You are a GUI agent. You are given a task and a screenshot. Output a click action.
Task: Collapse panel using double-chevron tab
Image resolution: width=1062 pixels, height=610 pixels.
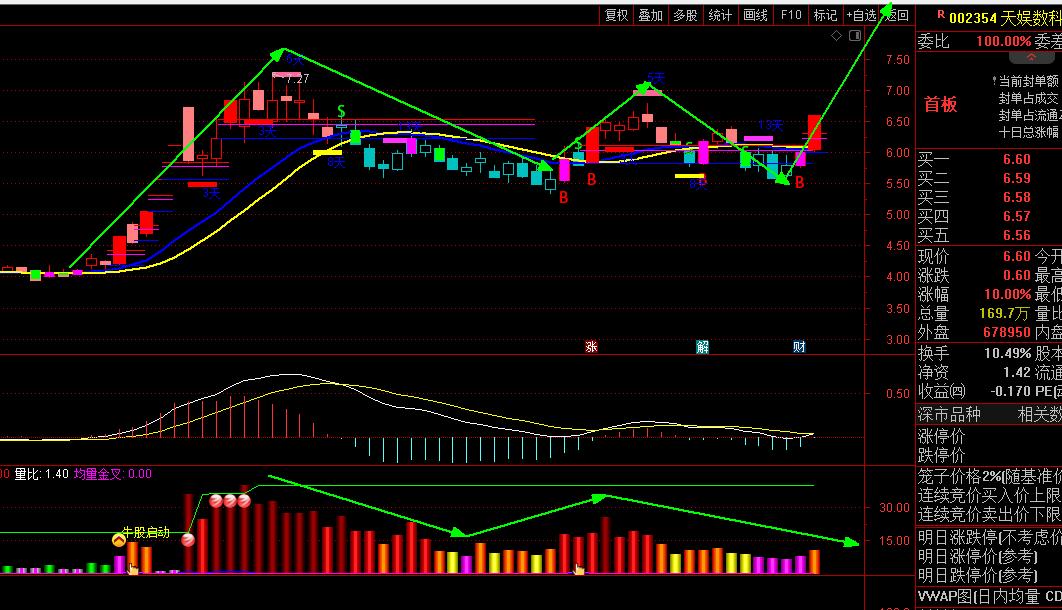pos(1032,58)
